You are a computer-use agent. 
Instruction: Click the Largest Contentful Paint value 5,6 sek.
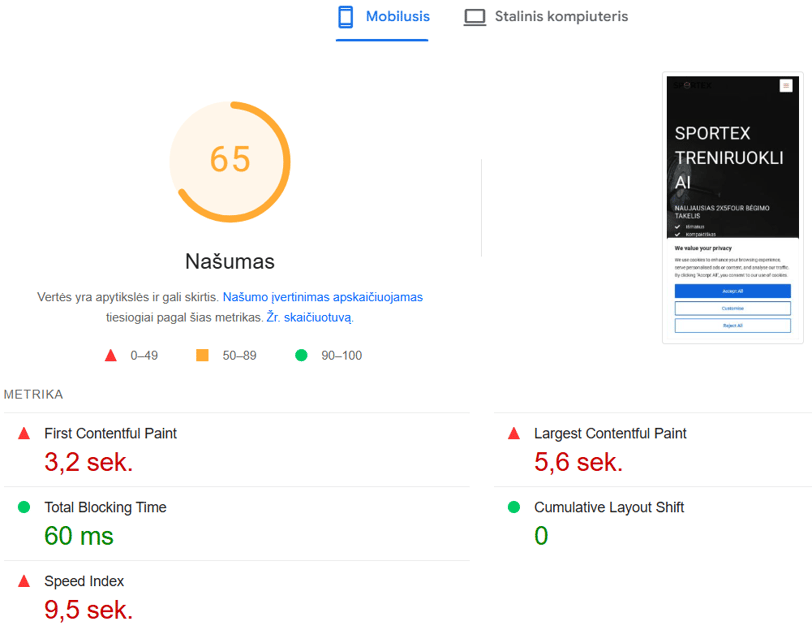[x=578, y=462]
